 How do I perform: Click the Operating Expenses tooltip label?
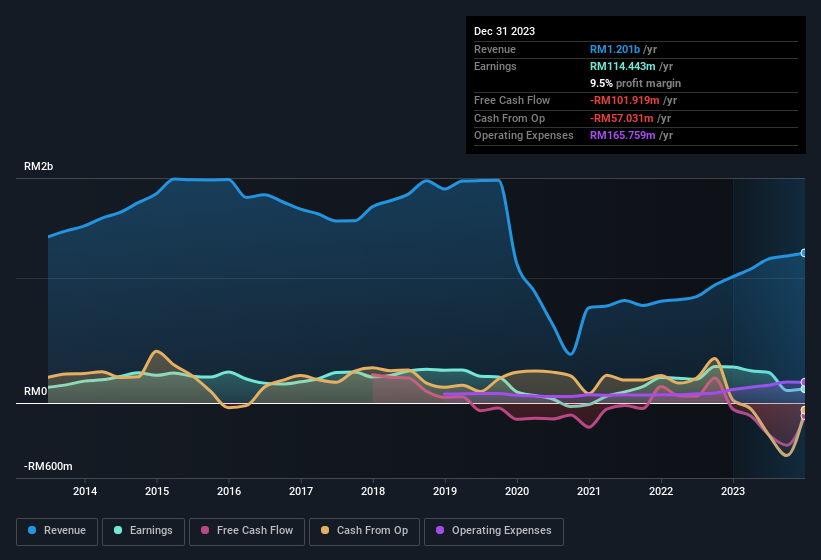tap(524, 135)
